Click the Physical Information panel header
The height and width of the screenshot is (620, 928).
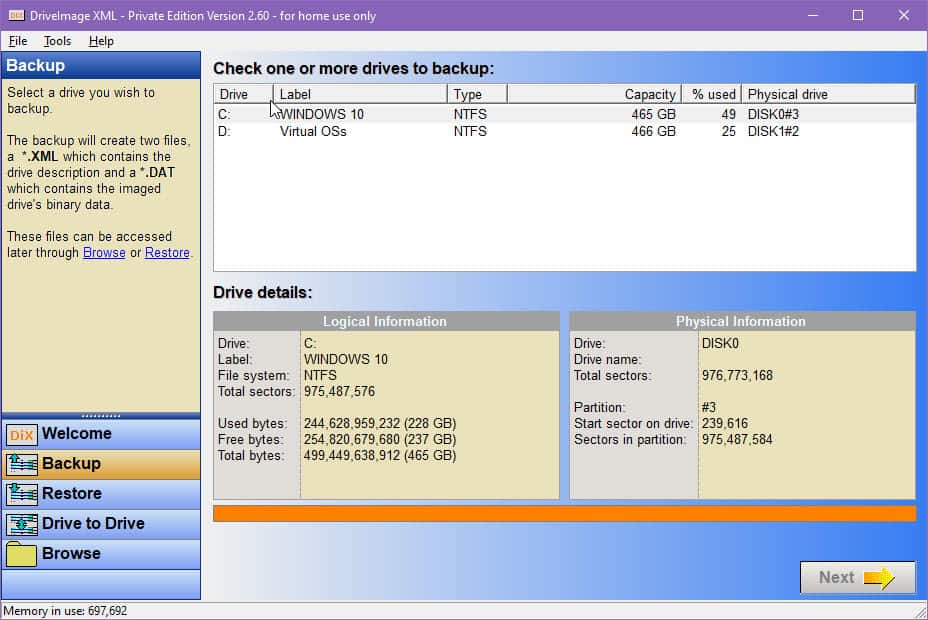click(742, 321)
